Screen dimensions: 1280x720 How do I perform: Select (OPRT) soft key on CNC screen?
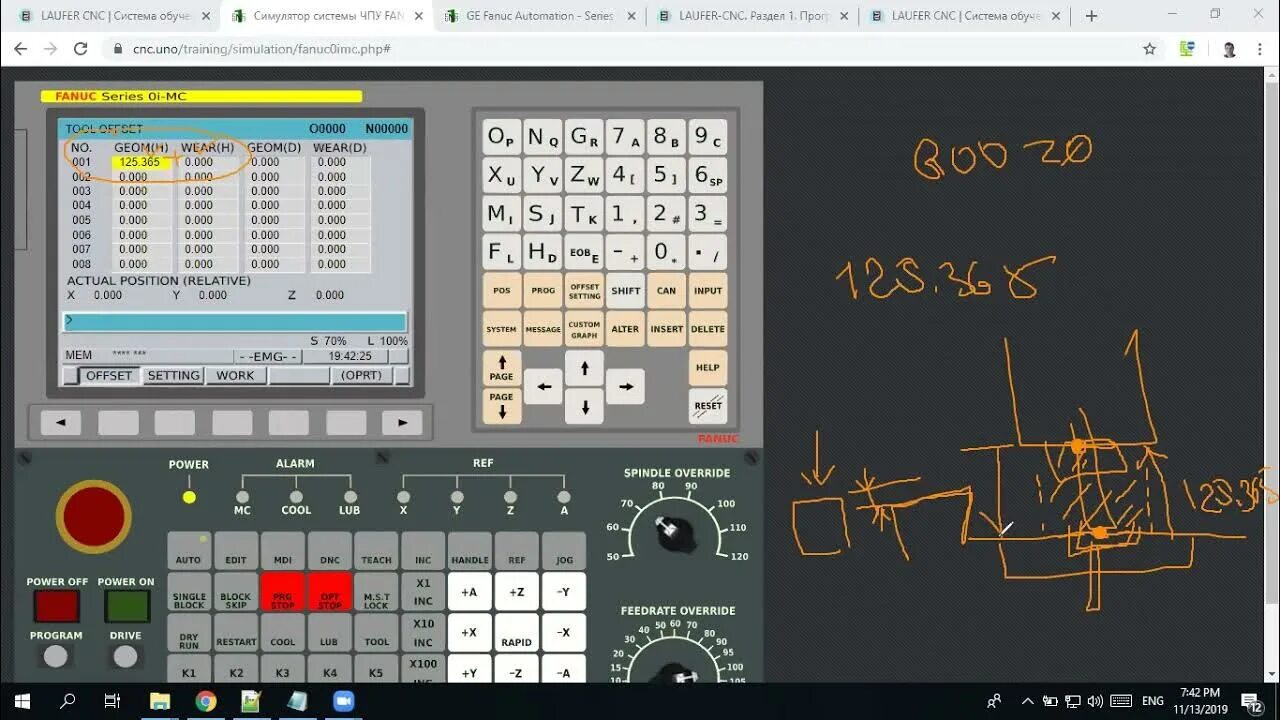(x=362, y=375)
